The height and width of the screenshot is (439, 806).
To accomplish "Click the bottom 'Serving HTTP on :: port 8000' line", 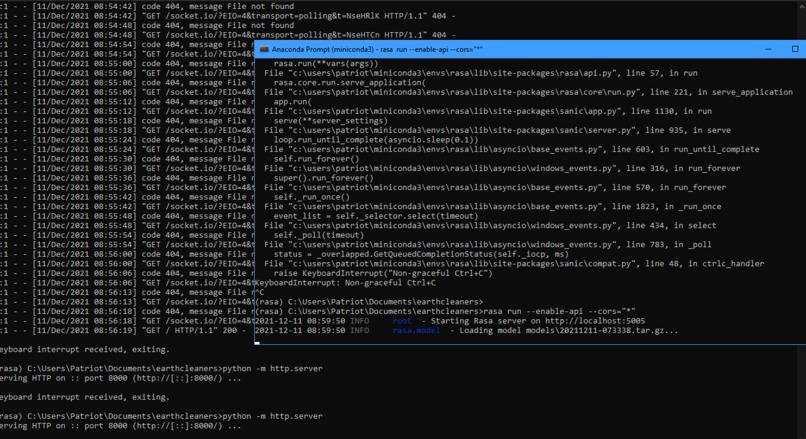I will 120,426.
